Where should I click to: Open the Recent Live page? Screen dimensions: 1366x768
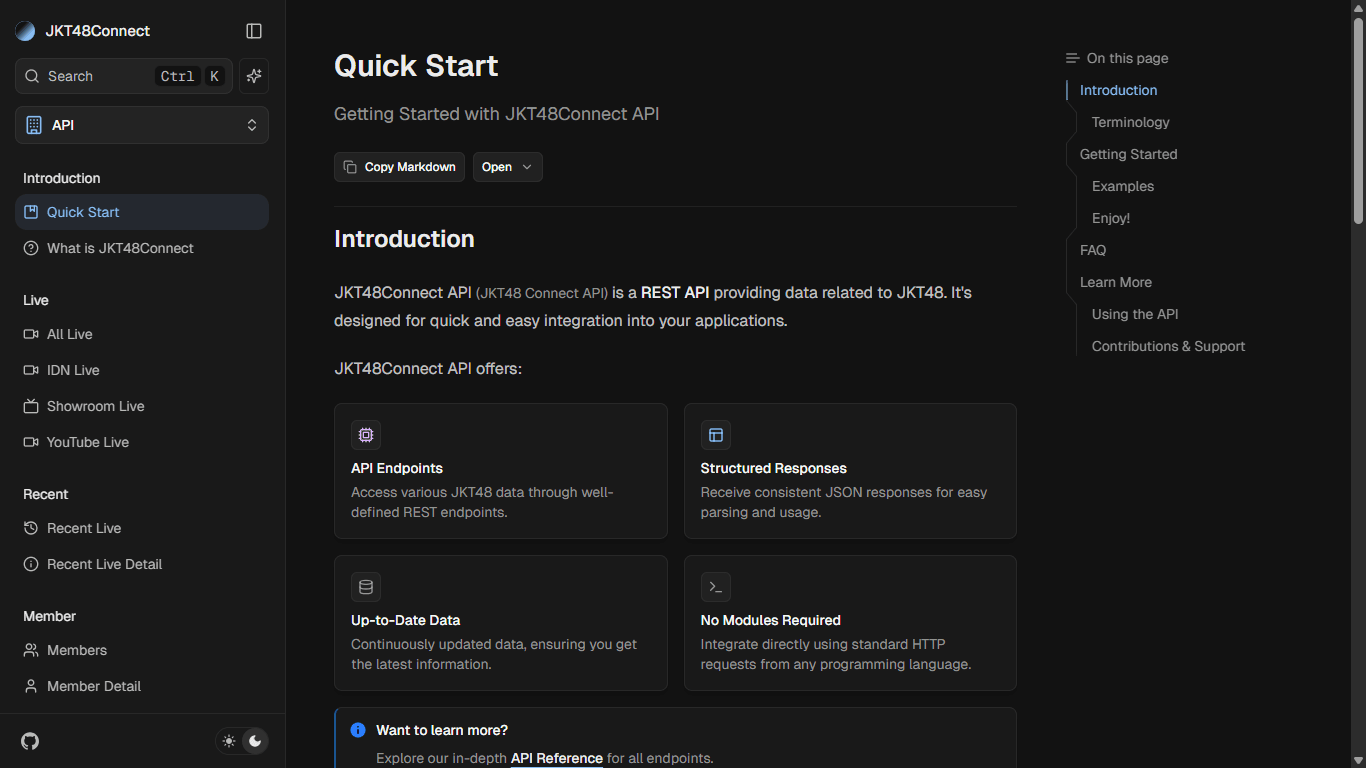coord(142,528)
